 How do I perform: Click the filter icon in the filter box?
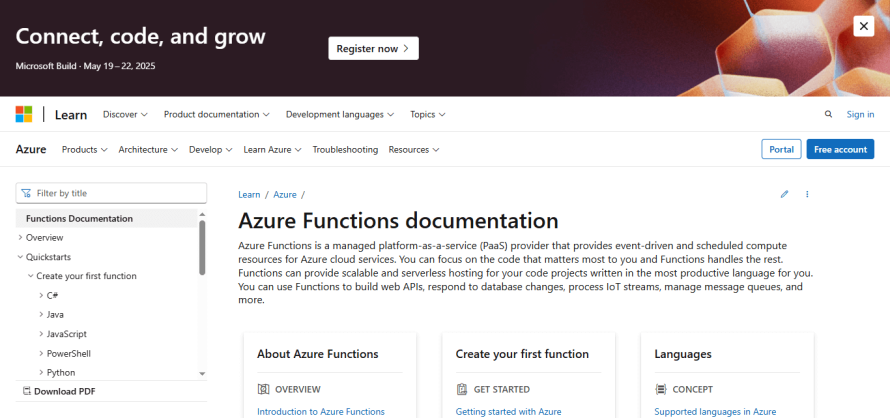coord(26,193)
